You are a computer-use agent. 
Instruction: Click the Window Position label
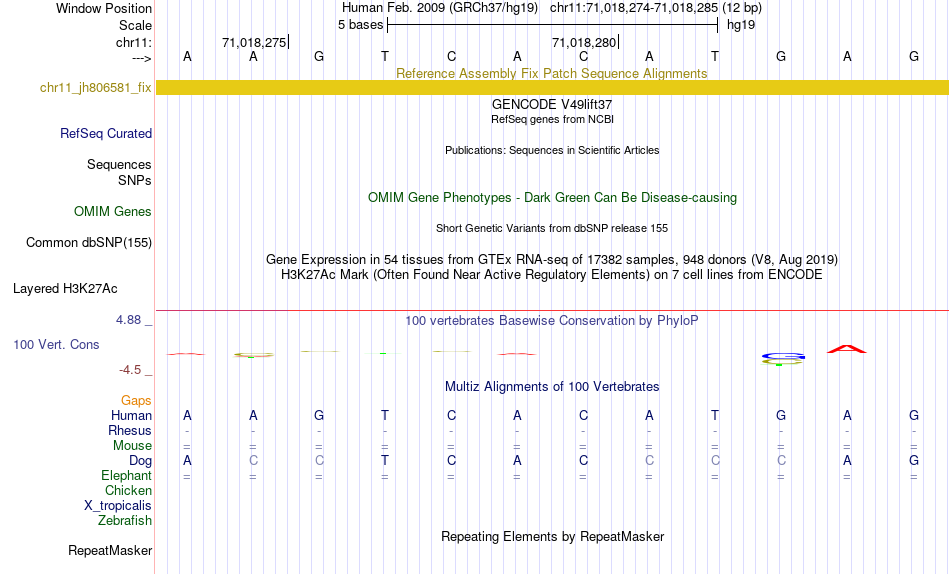point(104,8)
